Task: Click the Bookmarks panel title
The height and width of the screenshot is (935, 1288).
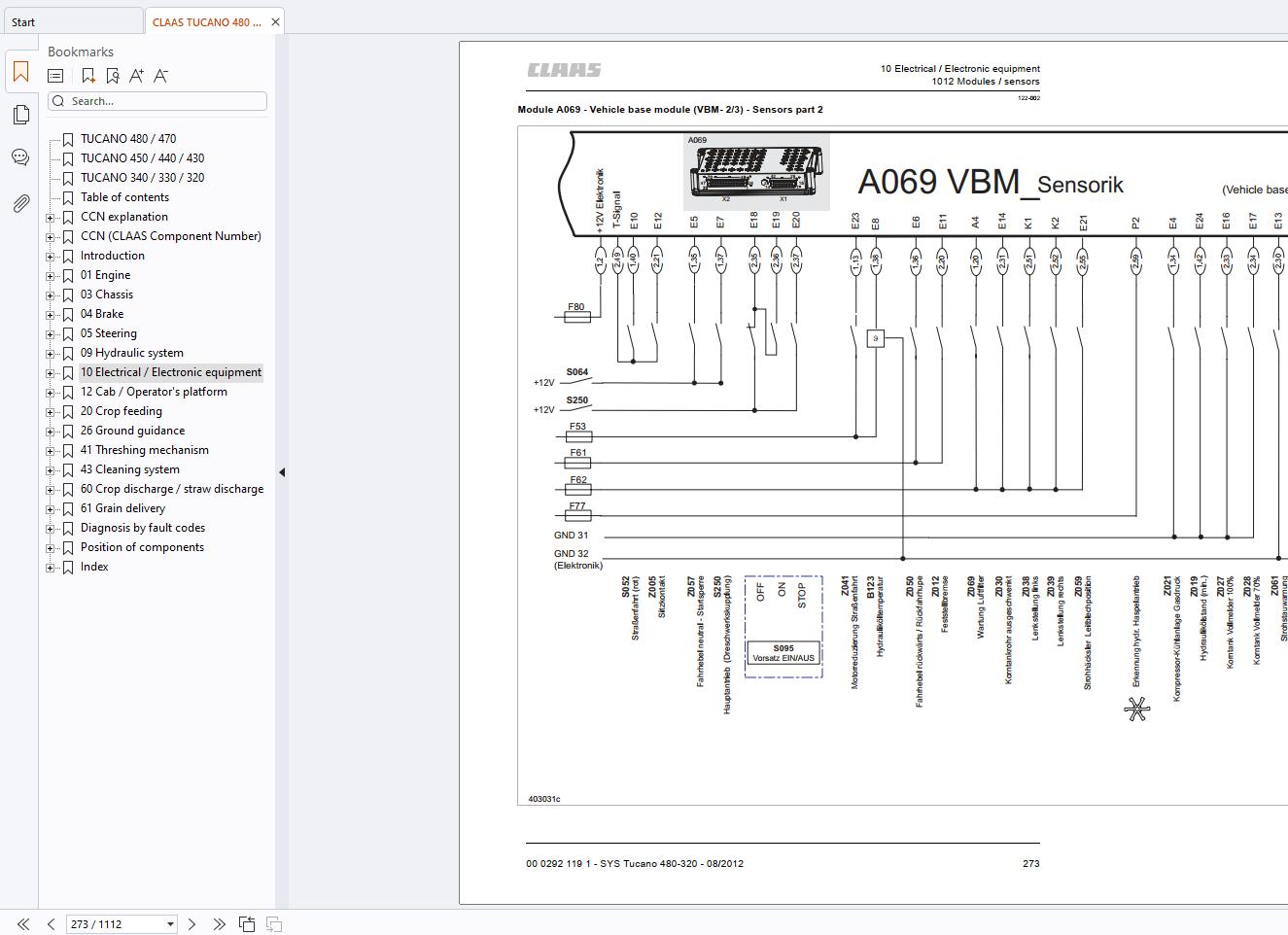Action: pos(81,52)
